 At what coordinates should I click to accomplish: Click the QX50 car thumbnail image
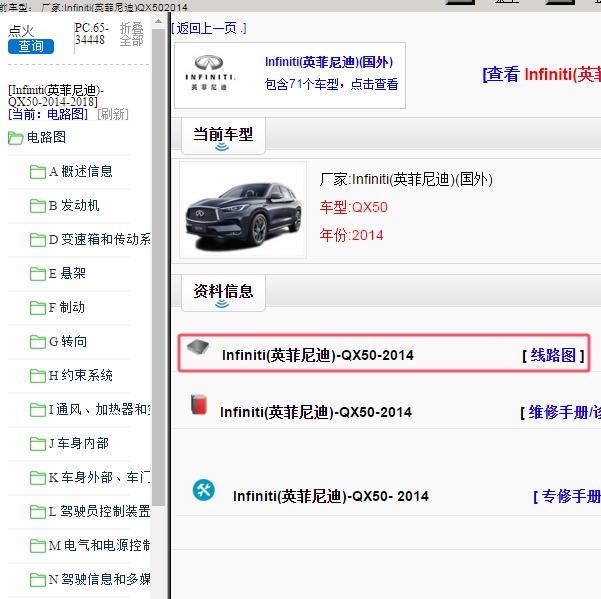pyautogui.click(x=243, y=210)
